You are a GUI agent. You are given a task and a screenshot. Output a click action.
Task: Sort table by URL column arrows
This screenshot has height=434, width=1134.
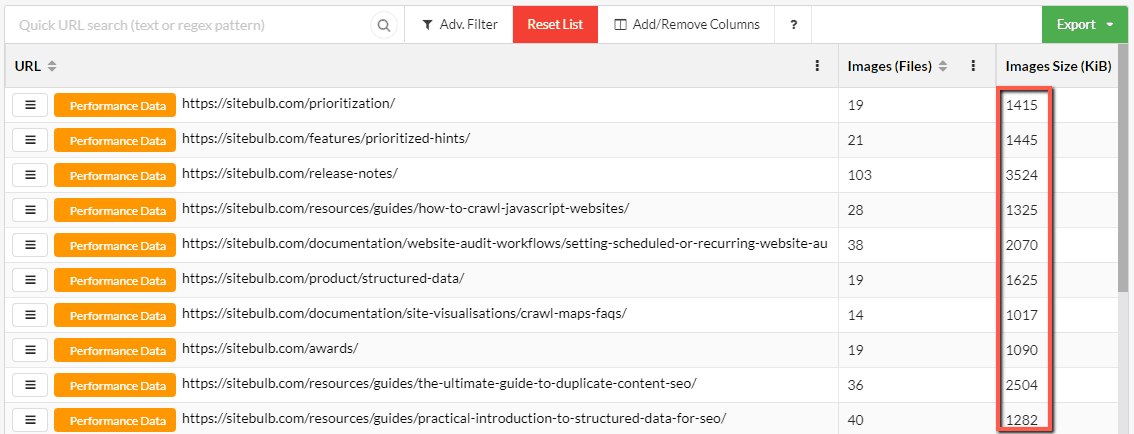51,66
